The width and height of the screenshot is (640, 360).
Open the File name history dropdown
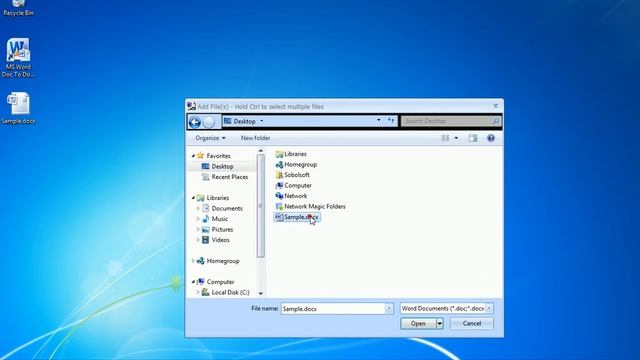coord(389,309)
